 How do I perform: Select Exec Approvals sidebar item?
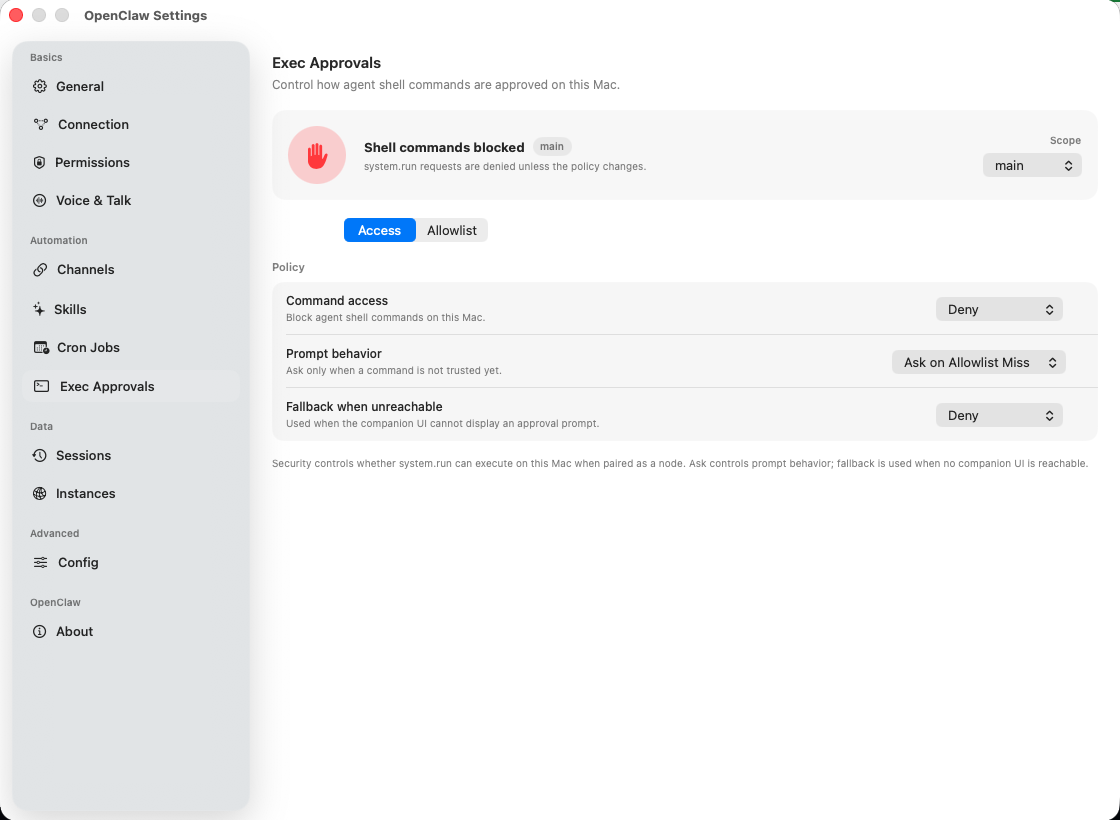[x=131, y=386]
